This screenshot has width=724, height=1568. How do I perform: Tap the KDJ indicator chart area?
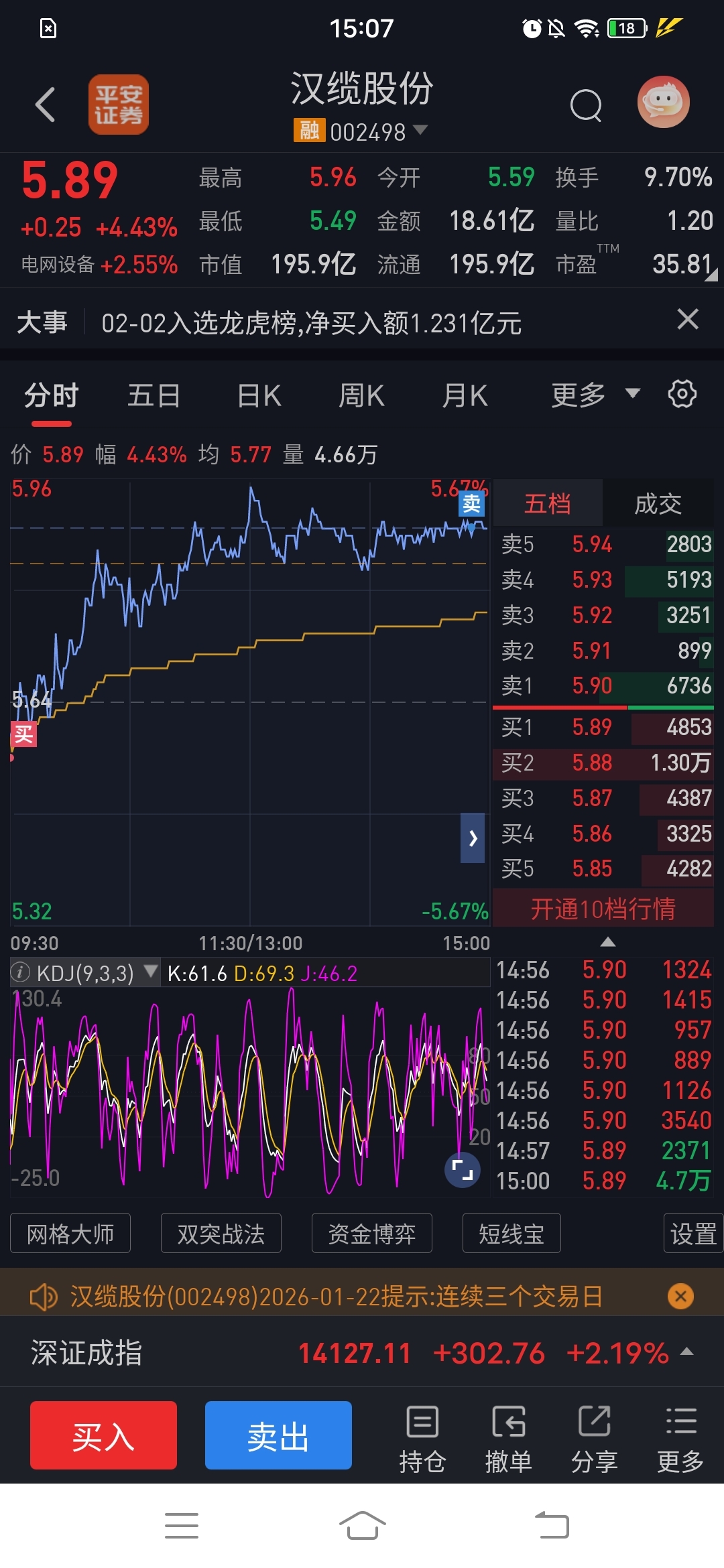(250, 1092)
